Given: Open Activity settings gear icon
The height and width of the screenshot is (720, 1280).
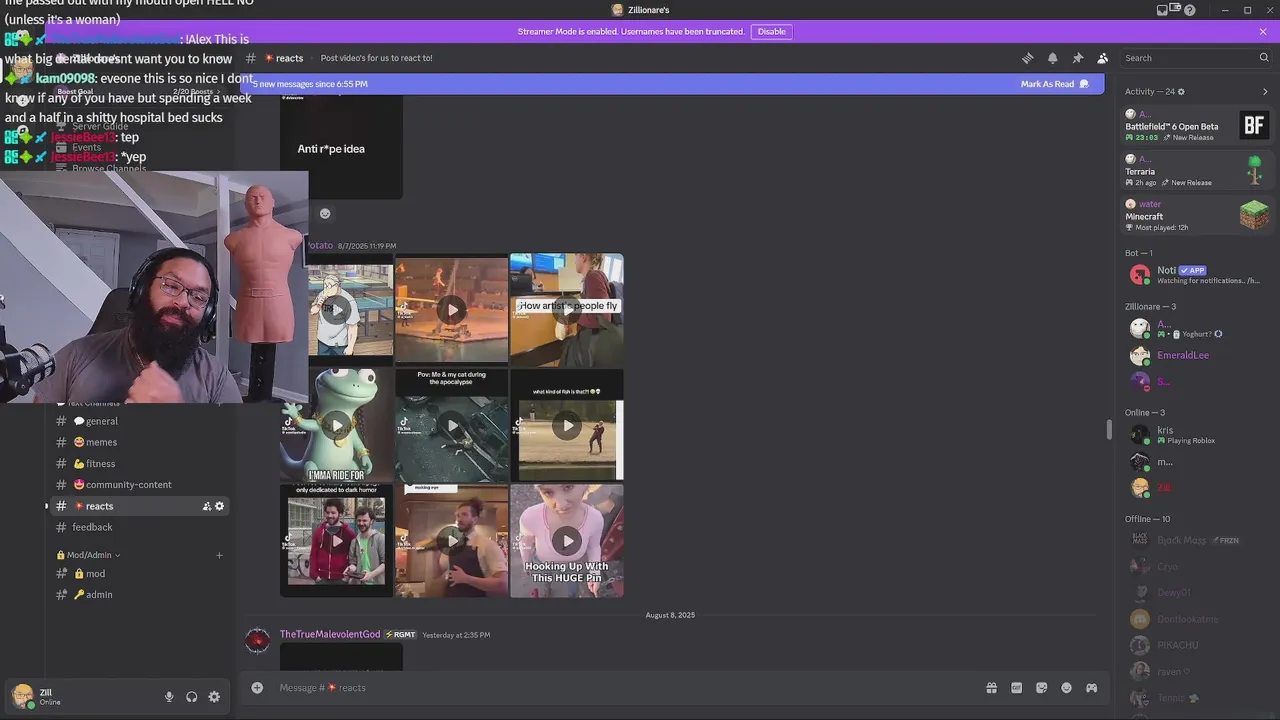Looking at the screenshot, I should [x=1181, y=91].
